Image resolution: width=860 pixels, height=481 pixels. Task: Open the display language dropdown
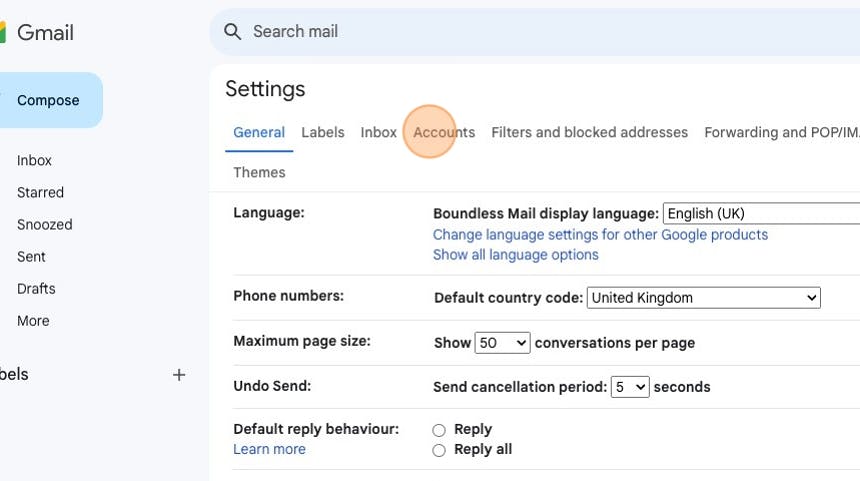pyautogui.click(x=762, y=213)
